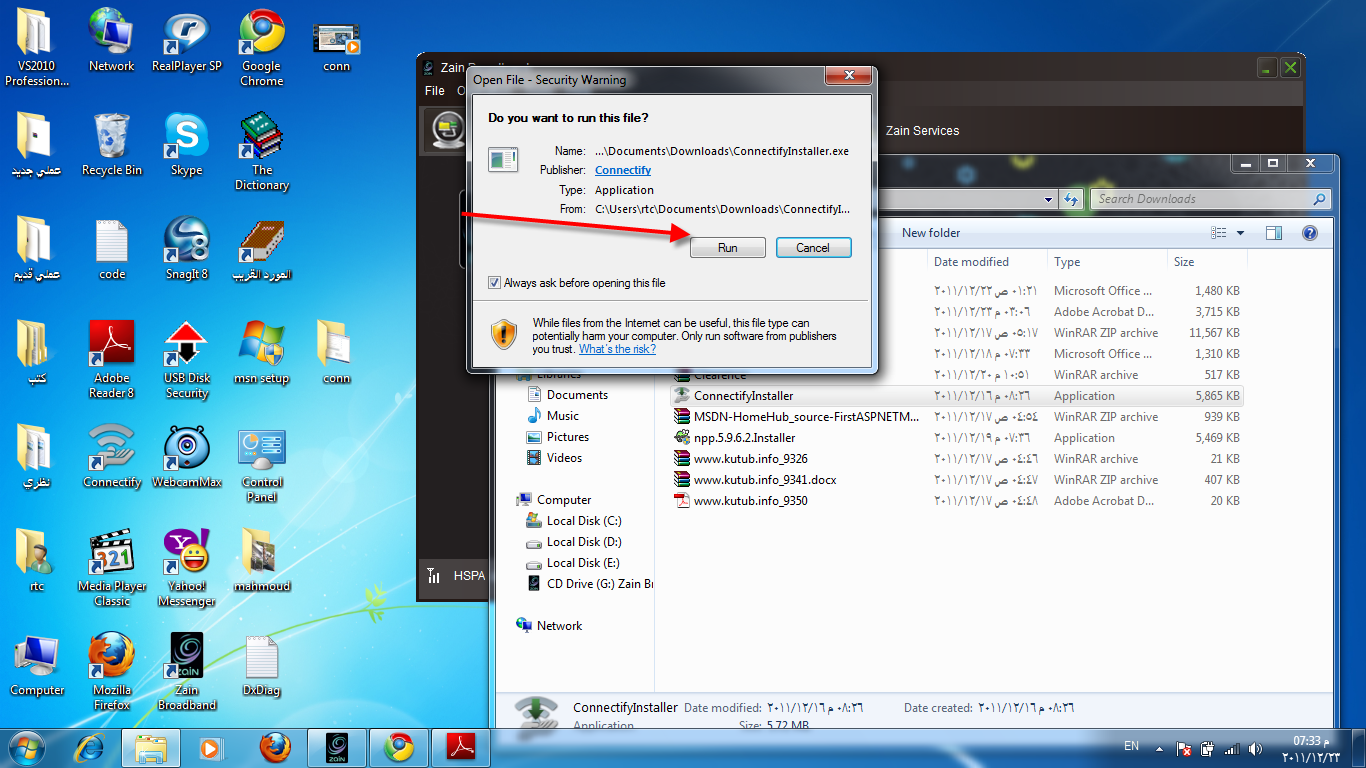Viewport: 1366px width, 768px height.
Task: Open Zain Services in the Zain window
Action: coord(922,131)
